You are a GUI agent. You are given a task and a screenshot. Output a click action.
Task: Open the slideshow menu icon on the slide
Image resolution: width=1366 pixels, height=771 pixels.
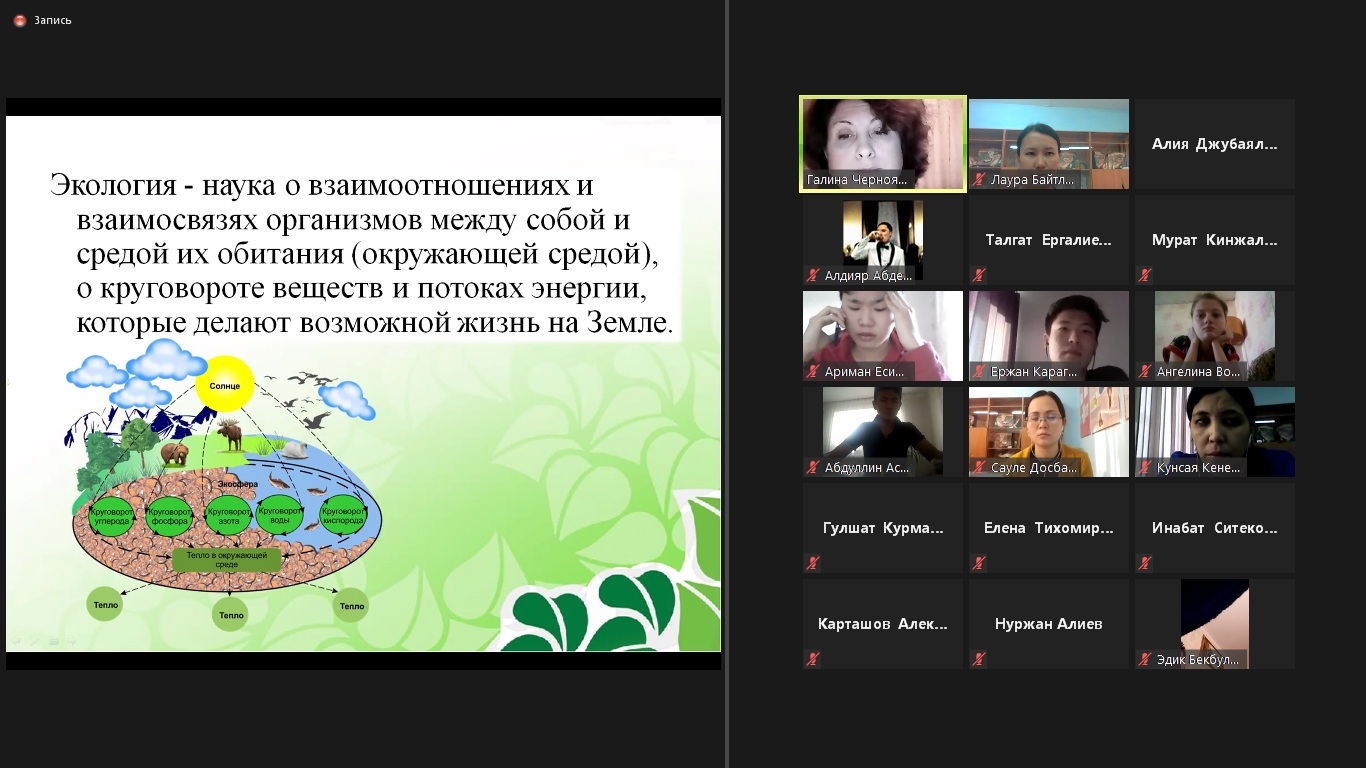coord(52,640)
